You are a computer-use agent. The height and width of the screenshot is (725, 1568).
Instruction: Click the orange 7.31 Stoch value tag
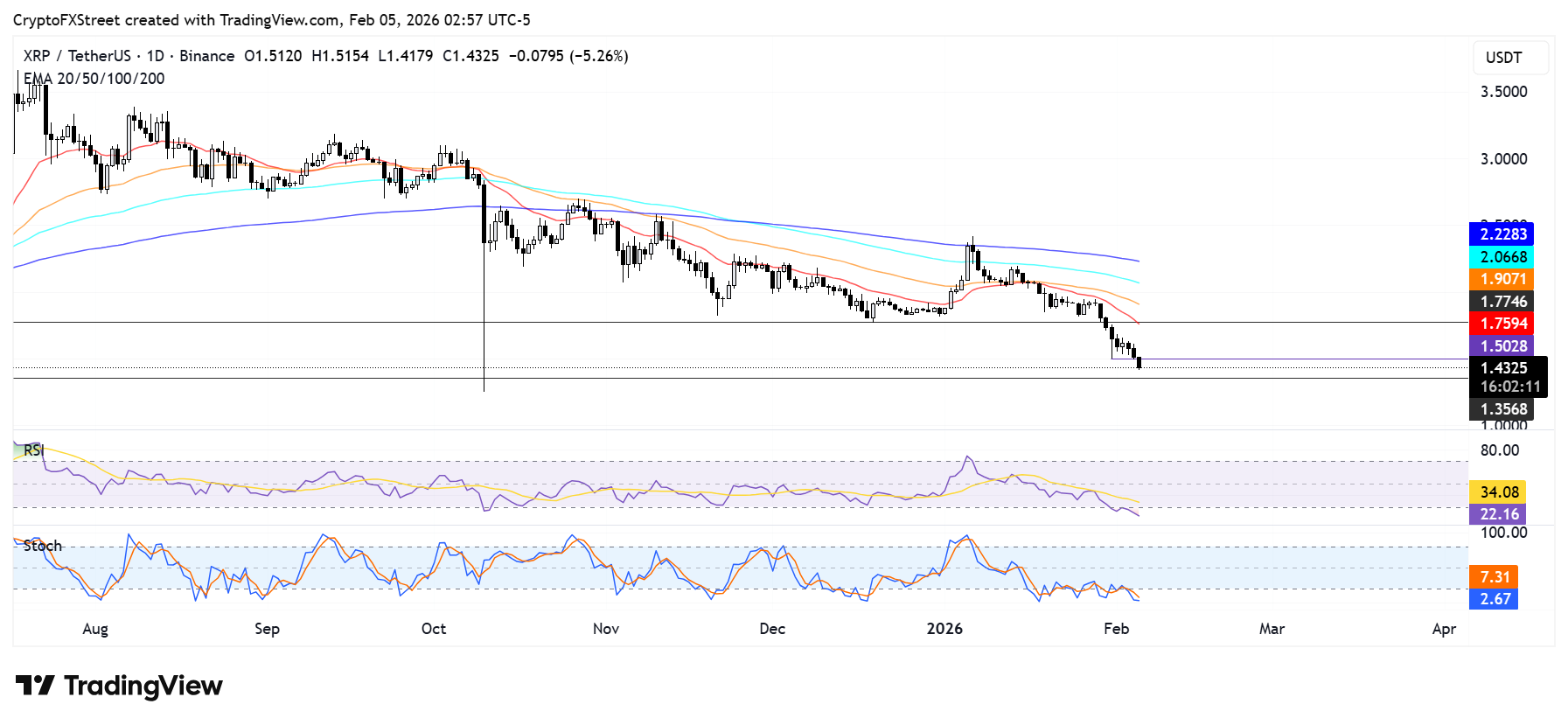pos(1494,577)
